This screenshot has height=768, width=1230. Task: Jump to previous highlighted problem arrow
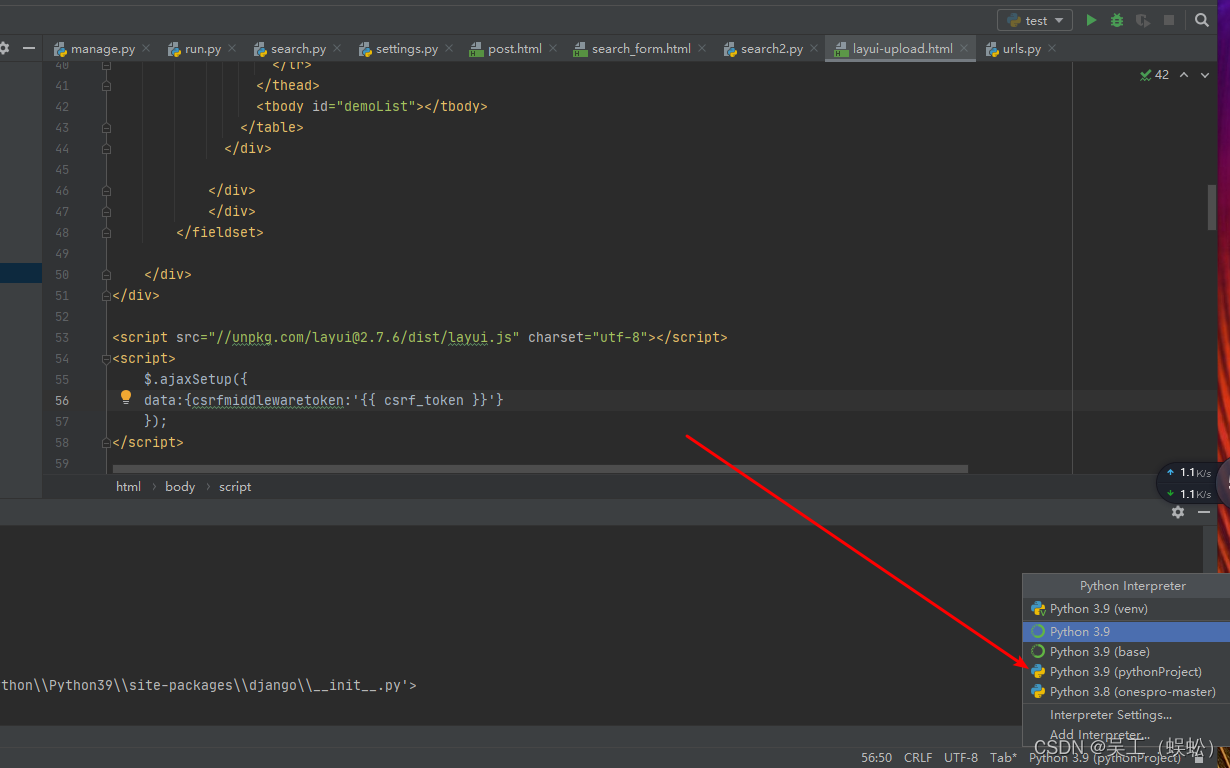click(x=1184, y=75)
